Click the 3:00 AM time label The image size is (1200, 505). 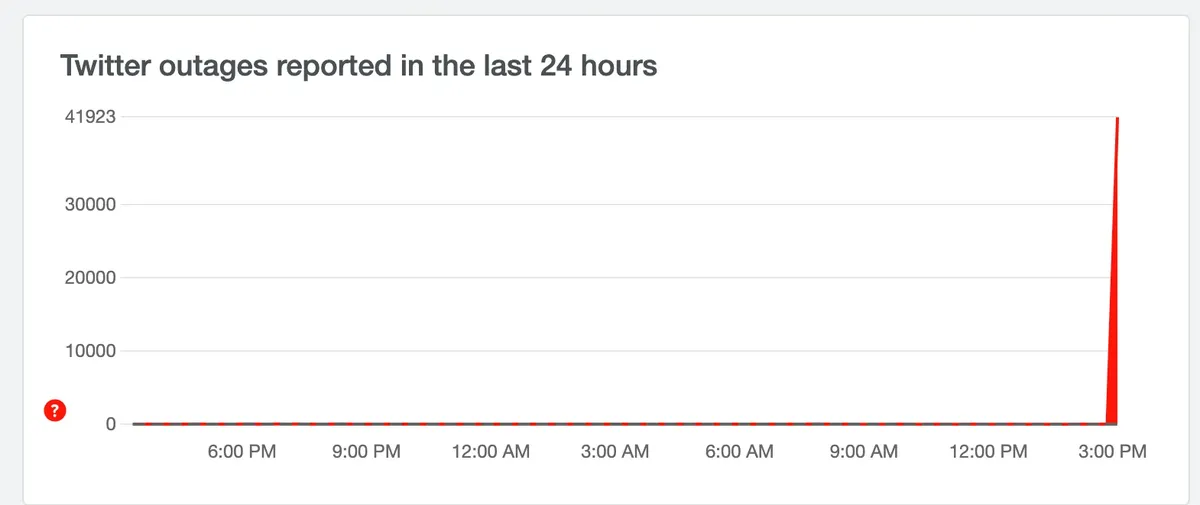[x=614, y=452]
